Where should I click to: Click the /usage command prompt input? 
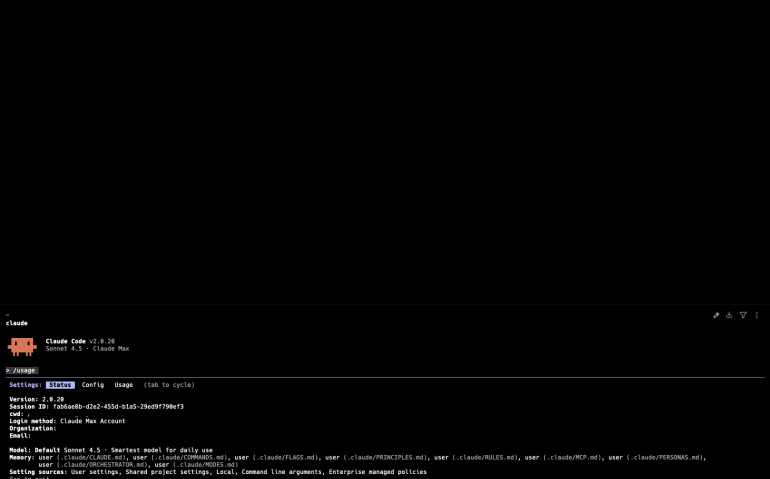[x=23, y=370]
